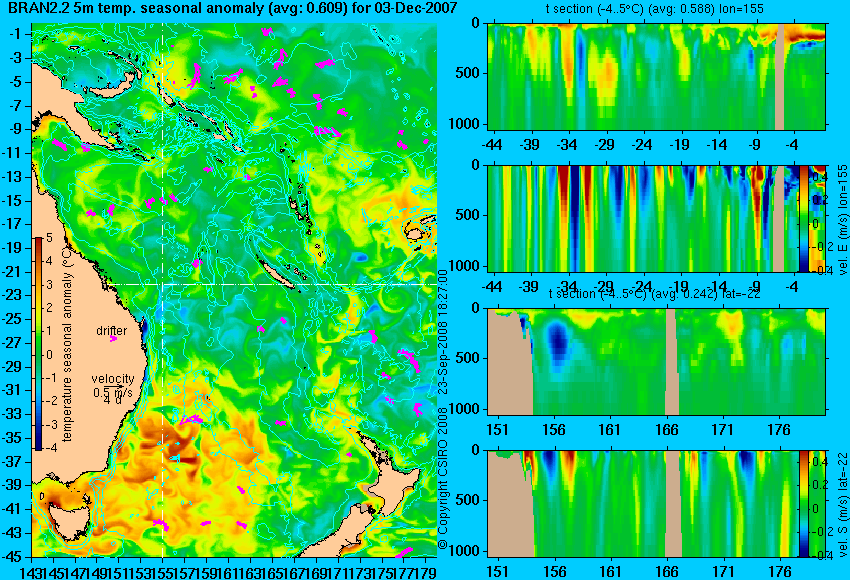Click the 'vel. E (m/s) lon=155' vertical label
The height and width of the screenshot is (580, 850).
point(843,220)
